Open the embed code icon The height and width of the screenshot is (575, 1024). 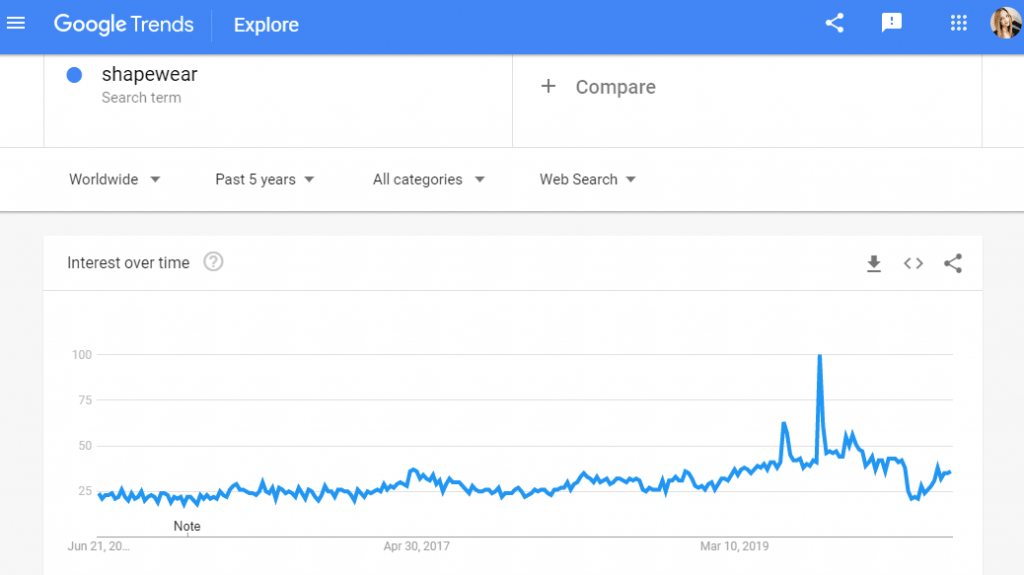tap(913, 263)
